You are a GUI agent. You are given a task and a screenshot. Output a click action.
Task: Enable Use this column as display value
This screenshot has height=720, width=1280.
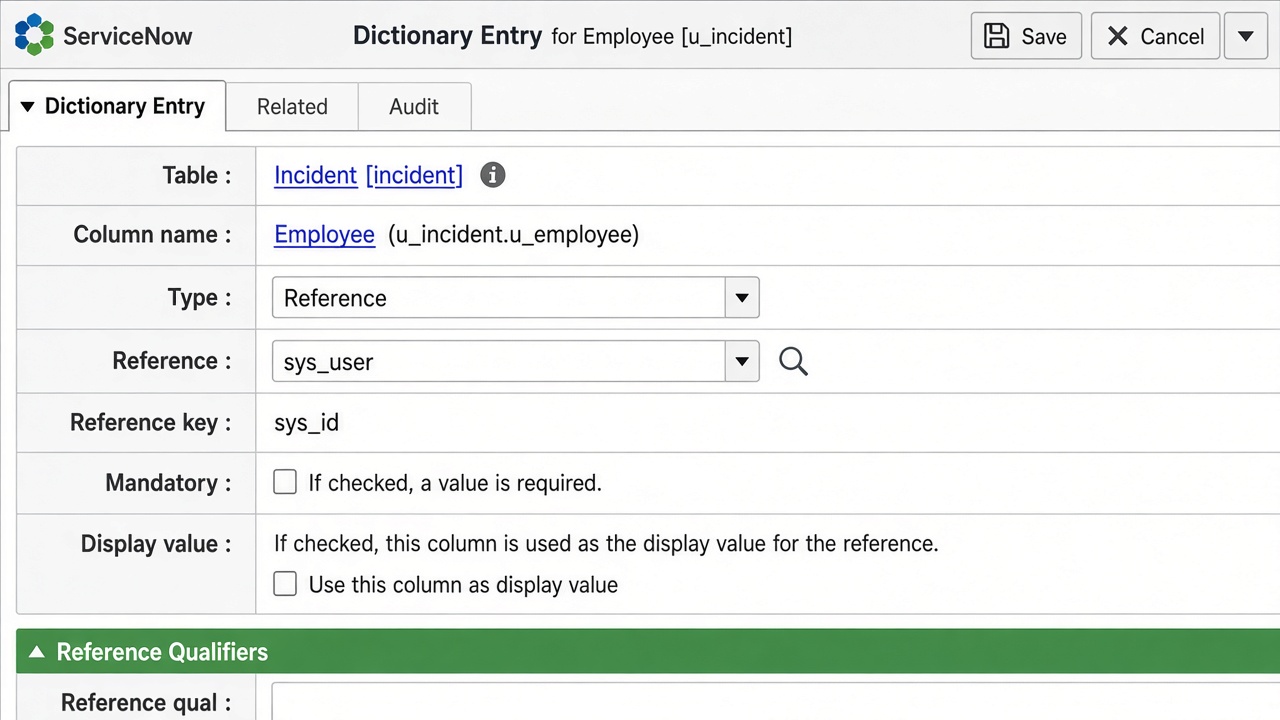pos(285,584)
